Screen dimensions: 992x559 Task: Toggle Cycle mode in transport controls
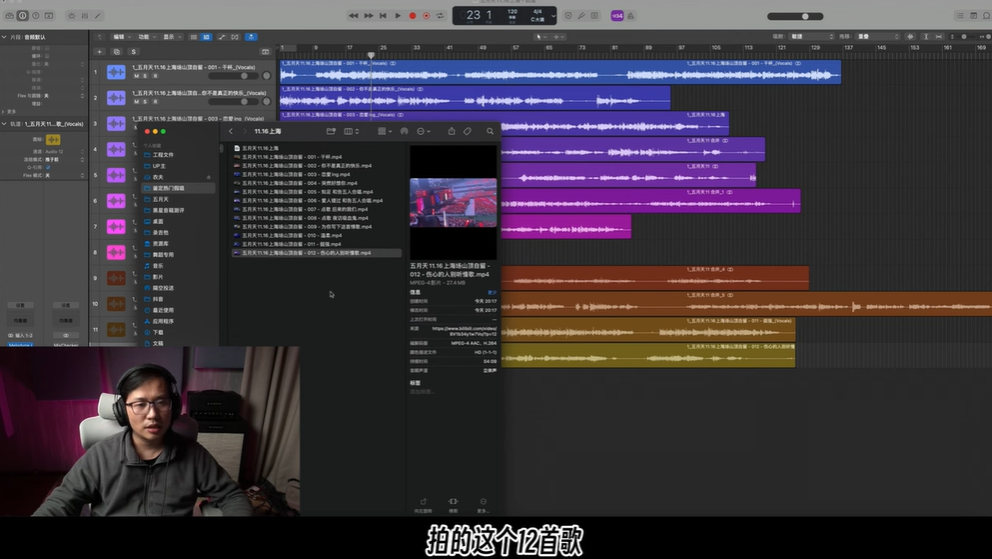coord(440,16)
